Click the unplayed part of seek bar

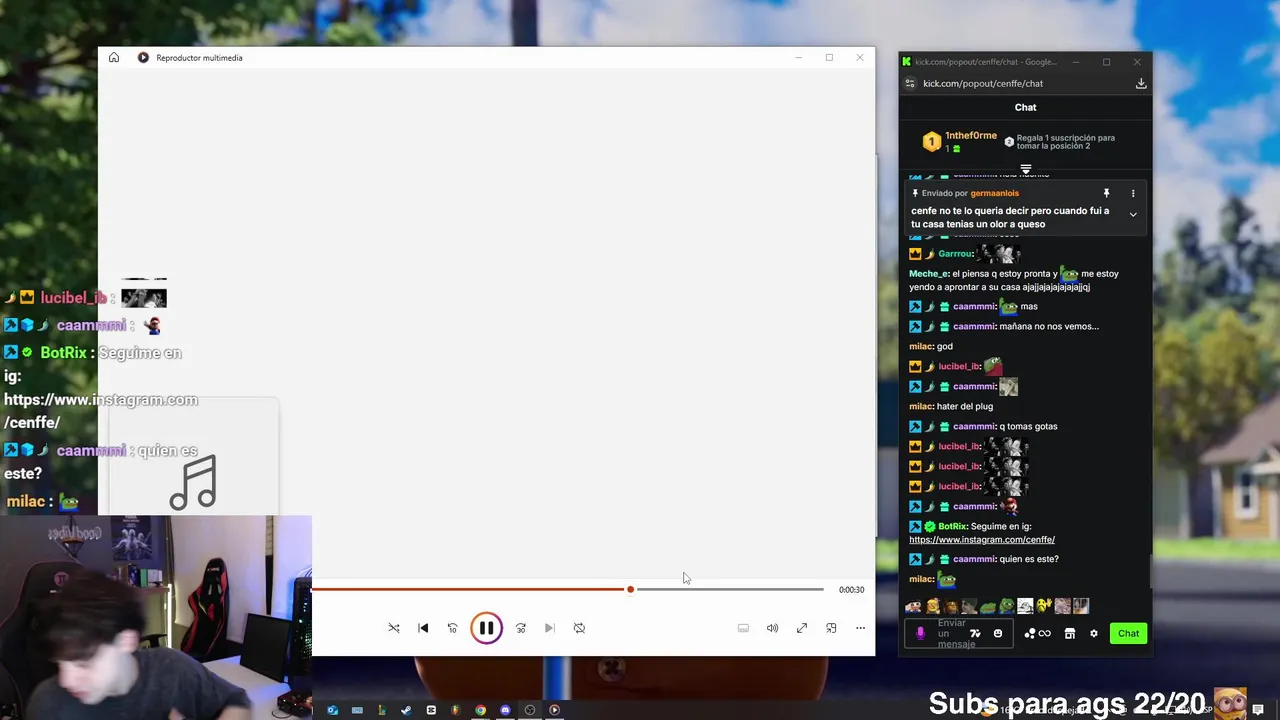point(730,589)
